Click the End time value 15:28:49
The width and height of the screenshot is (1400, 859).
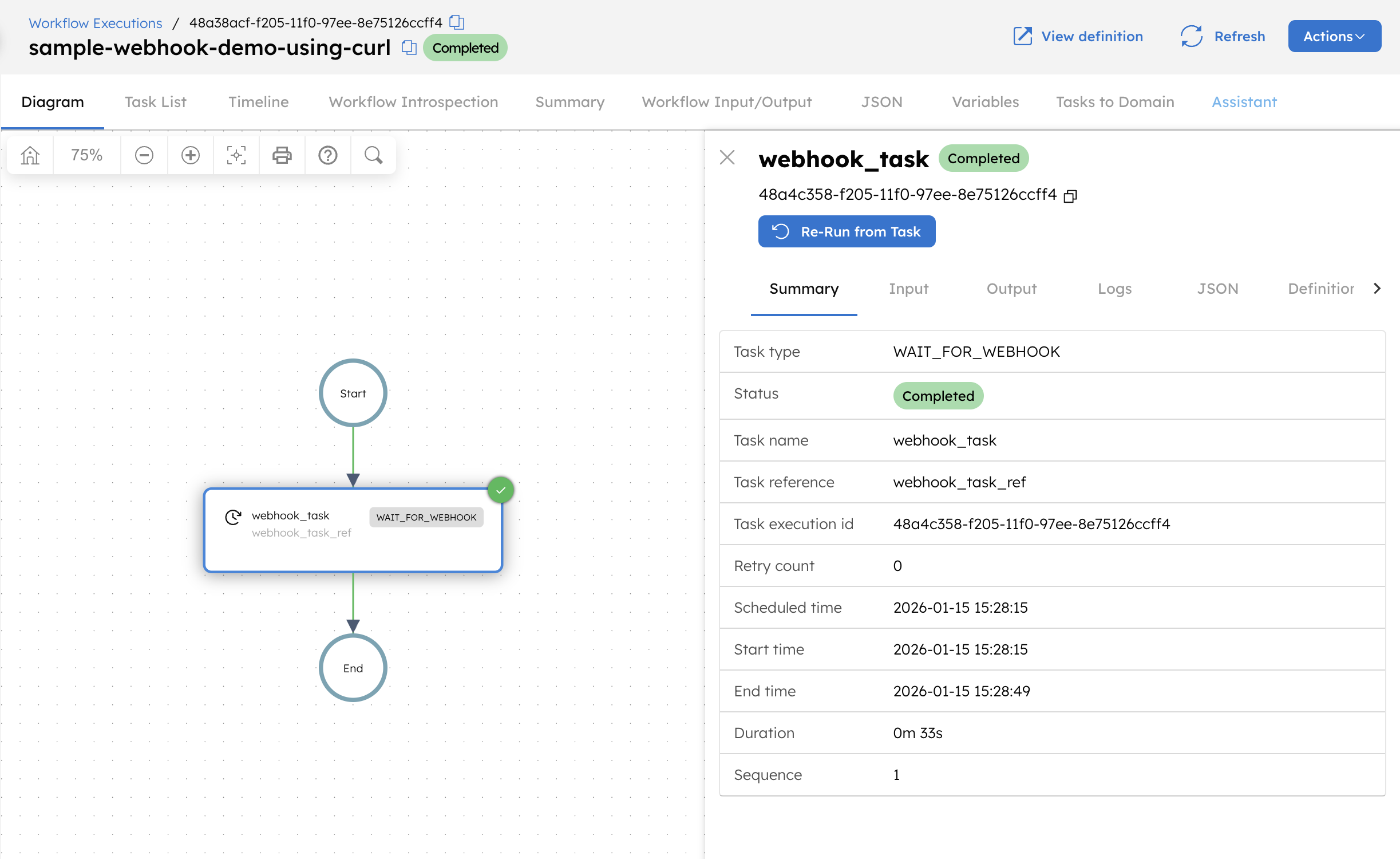(x=962, y=692)
